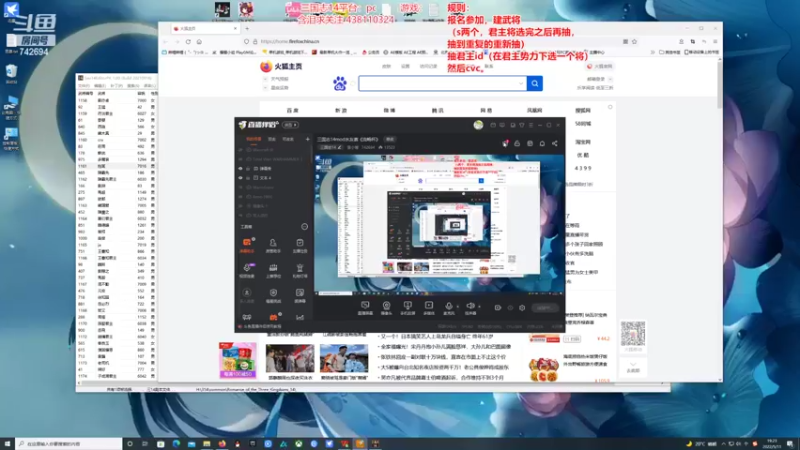The width and height of the screenshot is (800, 450).
Task: Open mode dropdown next to streaming app logo
Action: (x=290, y=125)
